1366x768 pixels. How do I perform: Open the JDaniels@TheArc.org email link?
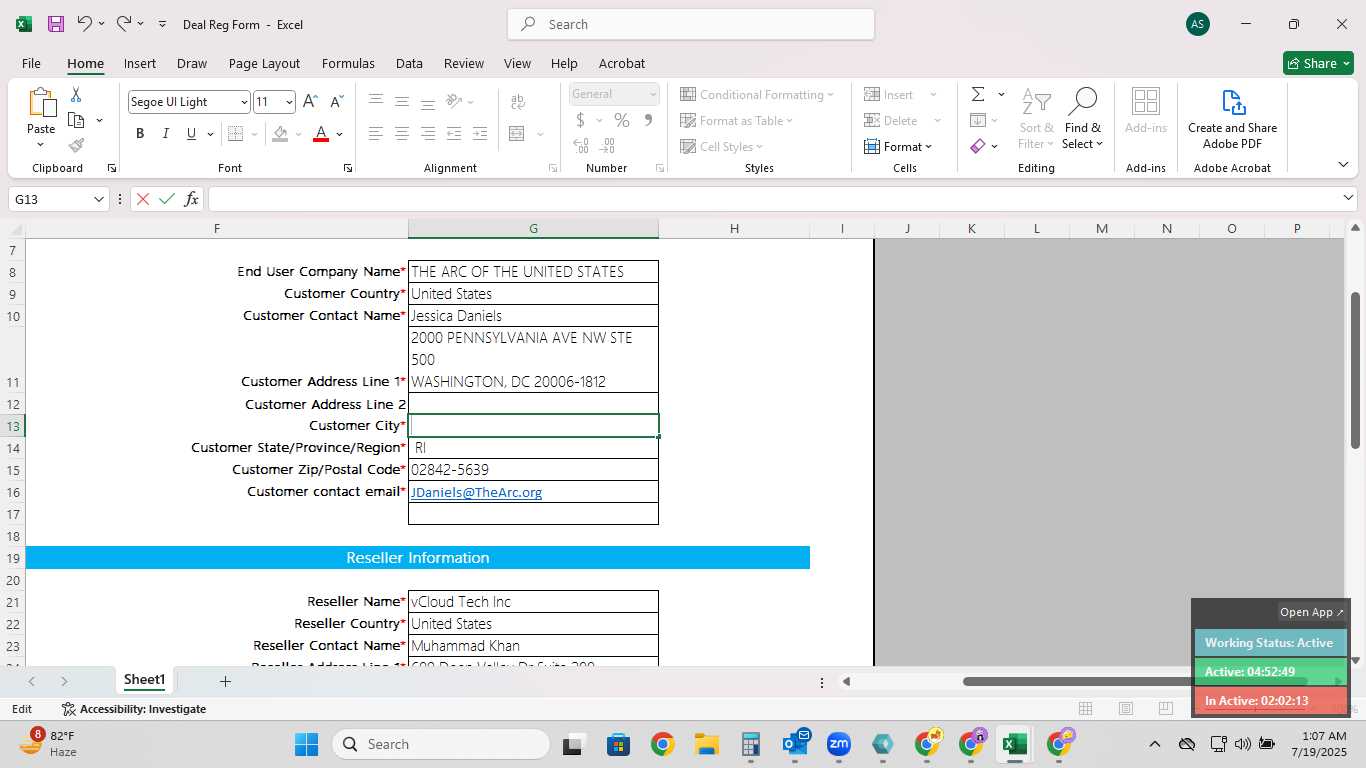point(476,492)
